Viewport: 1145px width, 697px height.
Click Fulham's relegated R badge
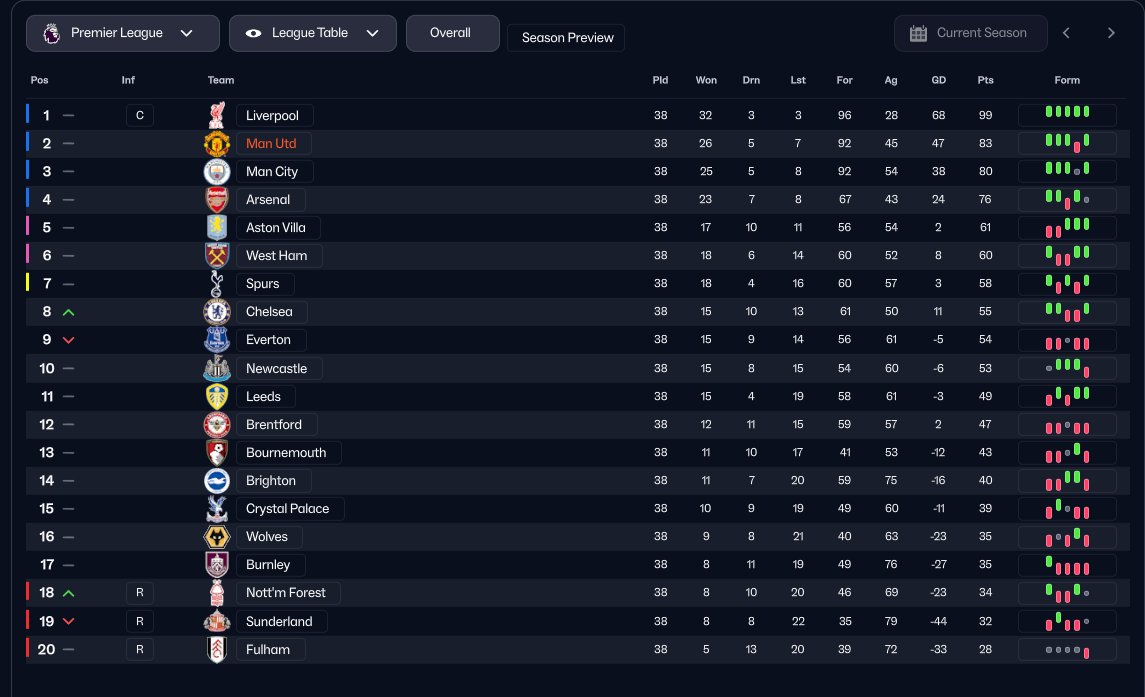pos(140,650)
